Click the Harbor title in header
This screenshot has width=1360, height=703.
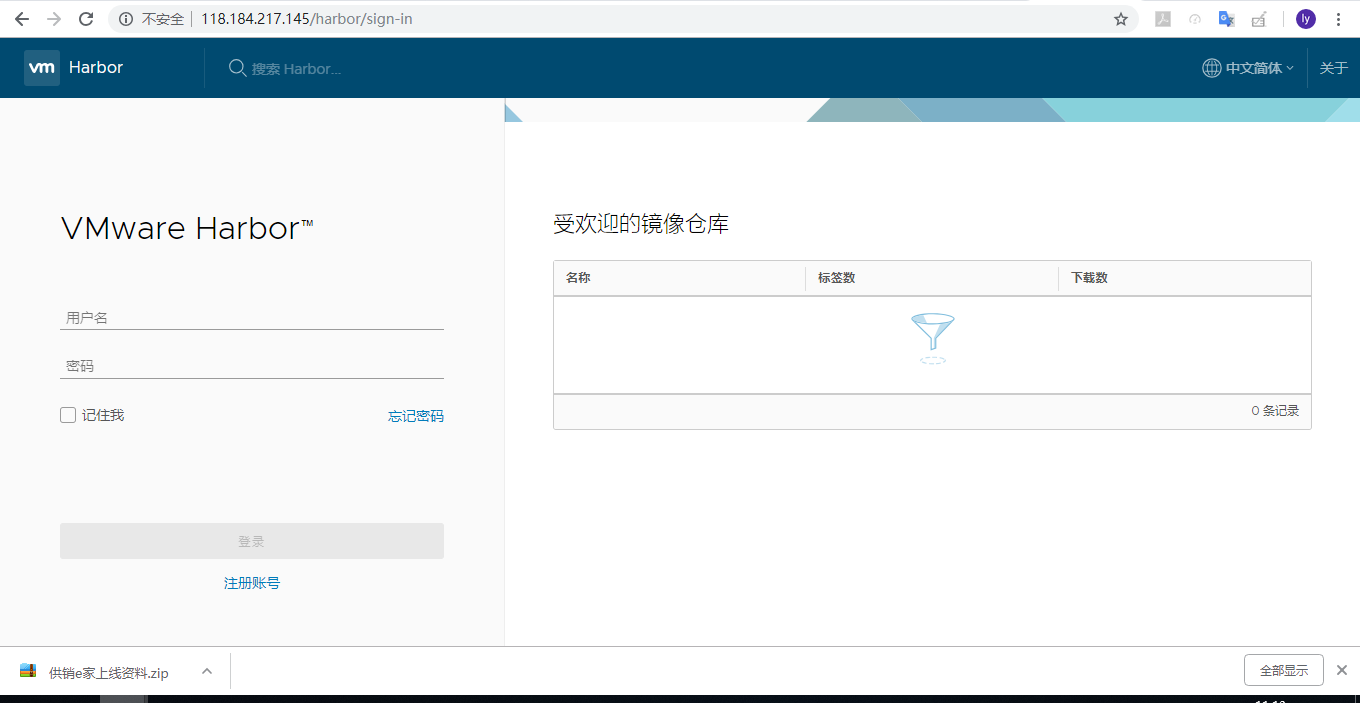96,68
